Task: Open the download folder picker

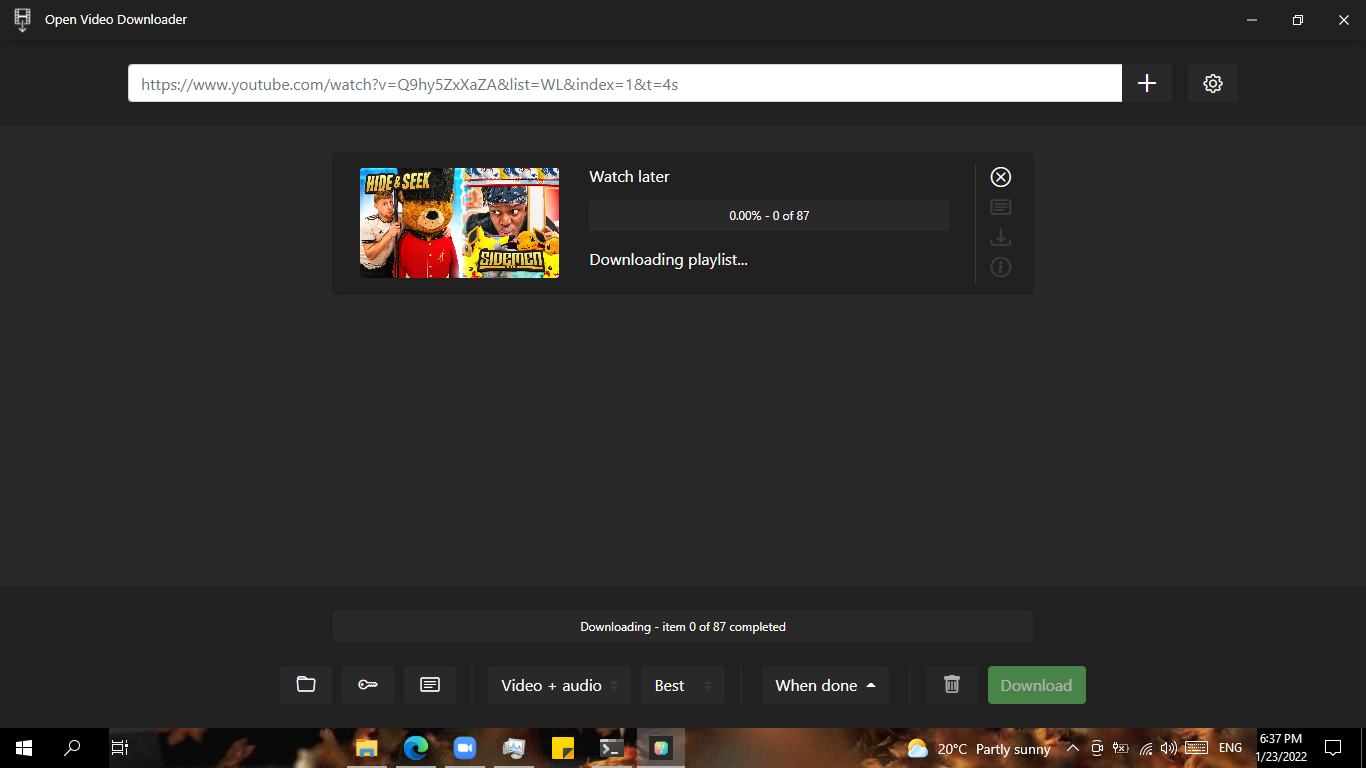Action: 305,685
